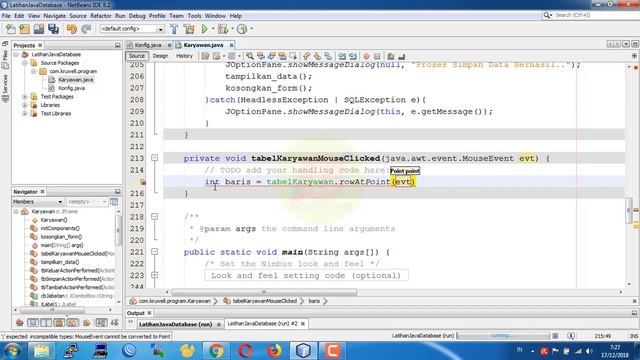Toggle Sort by Source in Navigator
Screen dimensions: 640x360
pyautogui.click(x=115, y=323)
